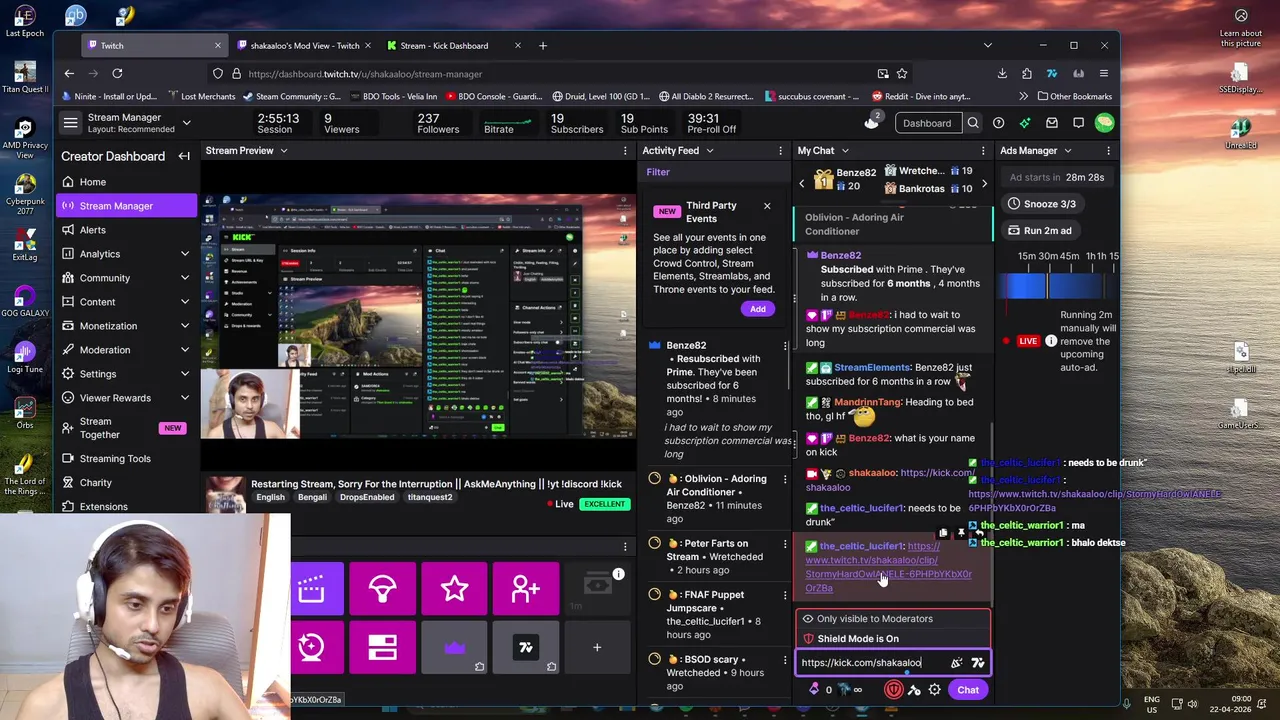Click the green sparkle icon in top bar
Viewport: 1280px width, 720px height.
pyautogui.click(x=1025, y=123)
